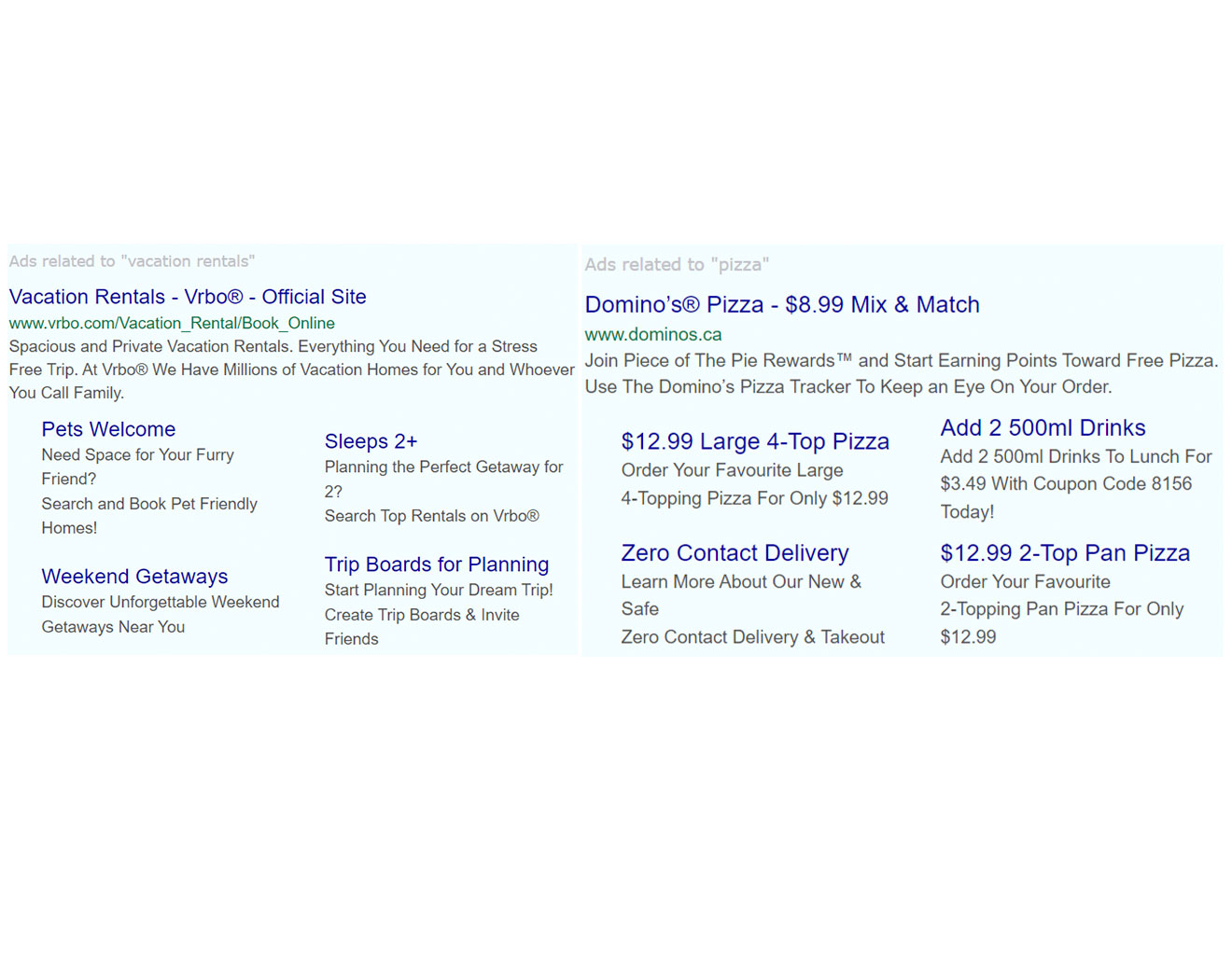1232x961 pixels.
Task: Click the www.vrbo.com/Vacation_Rental/Book_Online URL
Action: pos(172,323)
